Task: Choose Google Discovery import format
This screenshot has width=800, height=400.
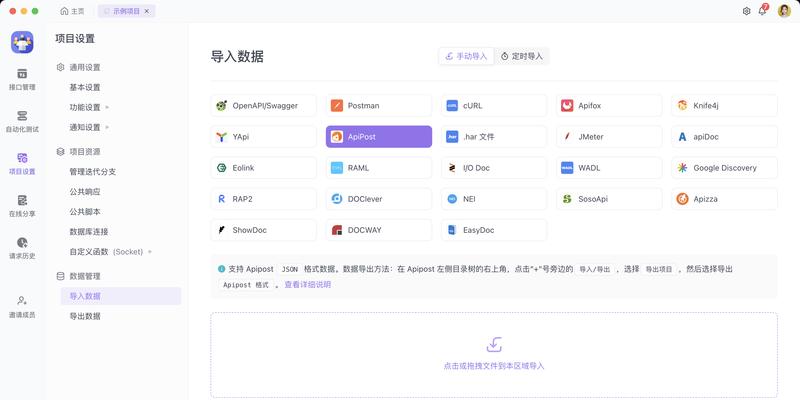Action: (724, 168)
